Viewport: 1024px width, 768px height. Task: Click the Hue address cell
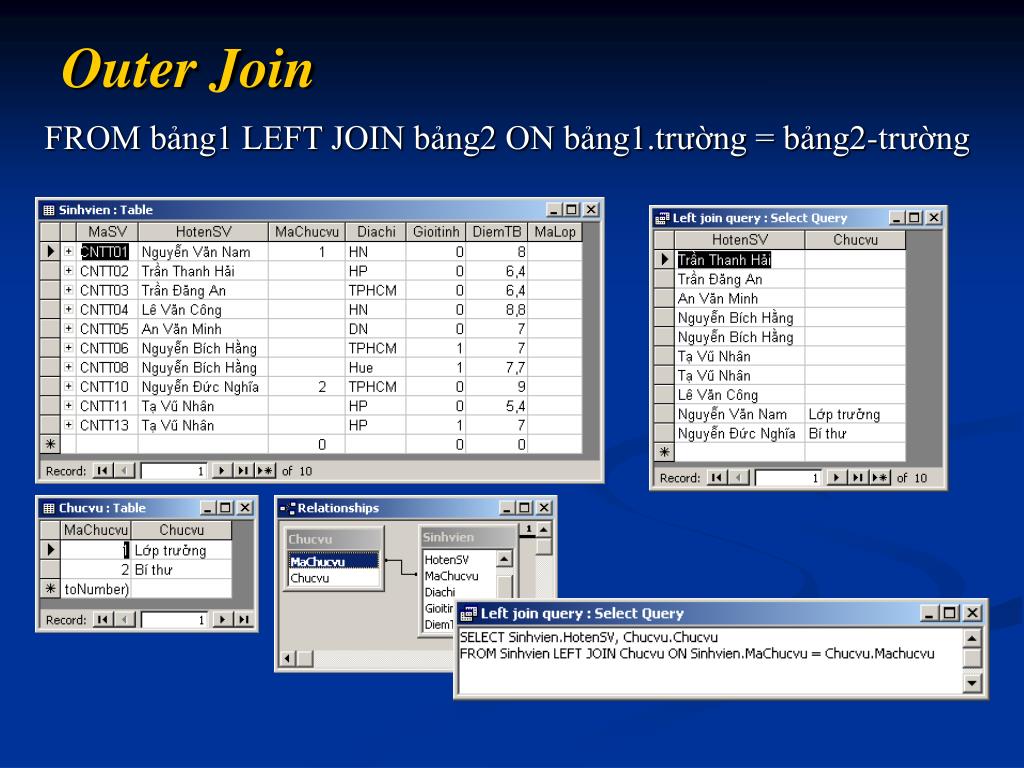coord(376,368)
